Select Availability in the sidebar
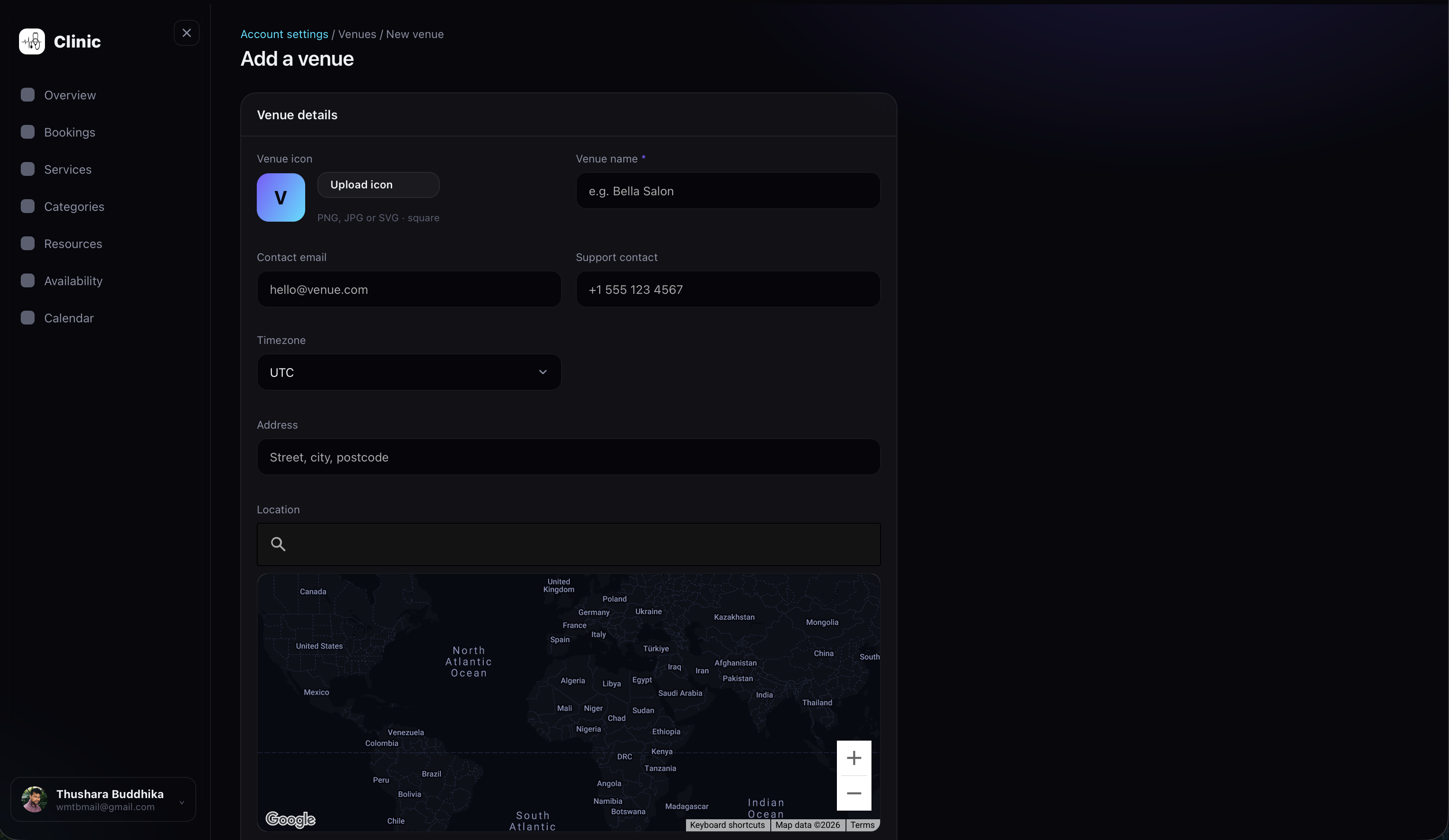Image resolution: width=1449 pixels, height=840 pixels. pyautogui.click(x=73, y=280)
